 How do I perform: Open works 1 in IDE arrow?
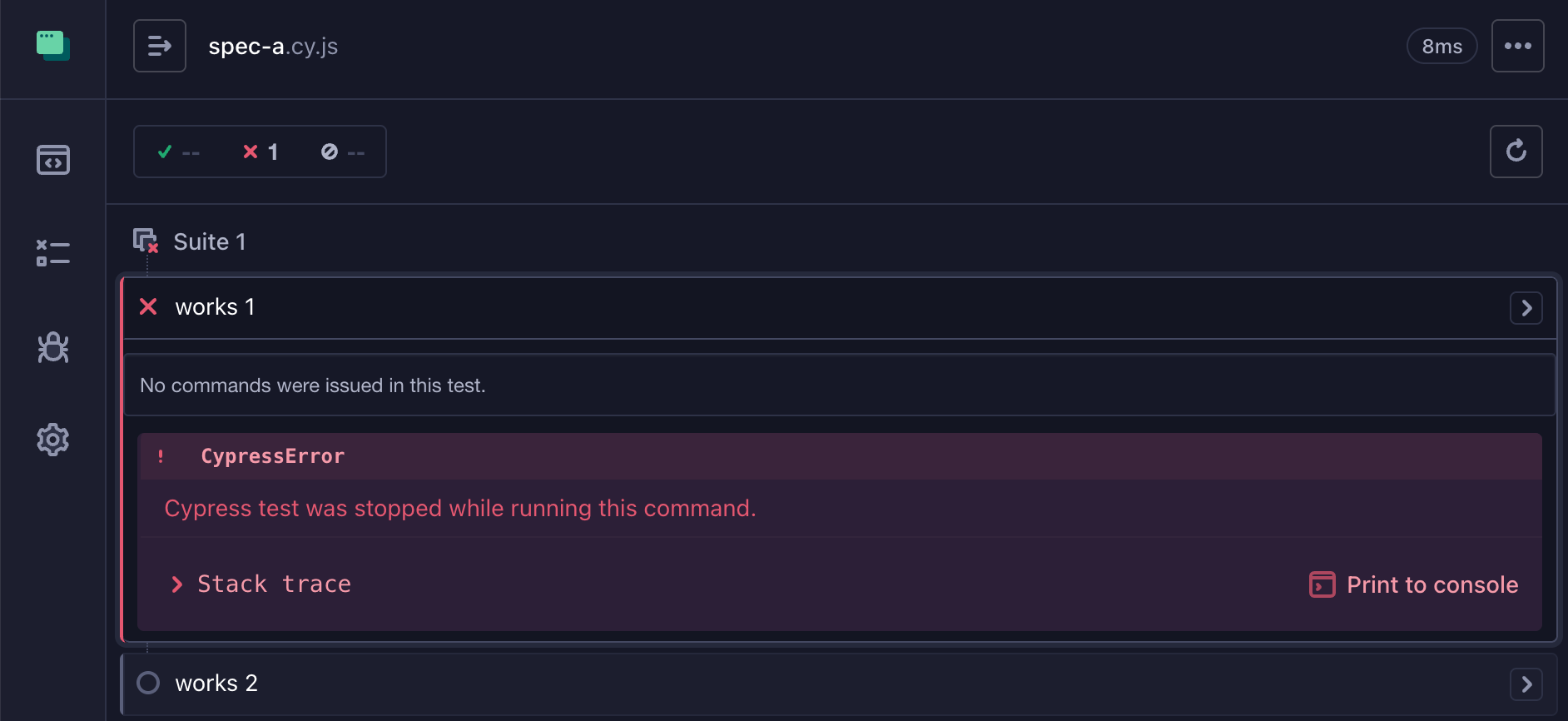[1526, 308]
